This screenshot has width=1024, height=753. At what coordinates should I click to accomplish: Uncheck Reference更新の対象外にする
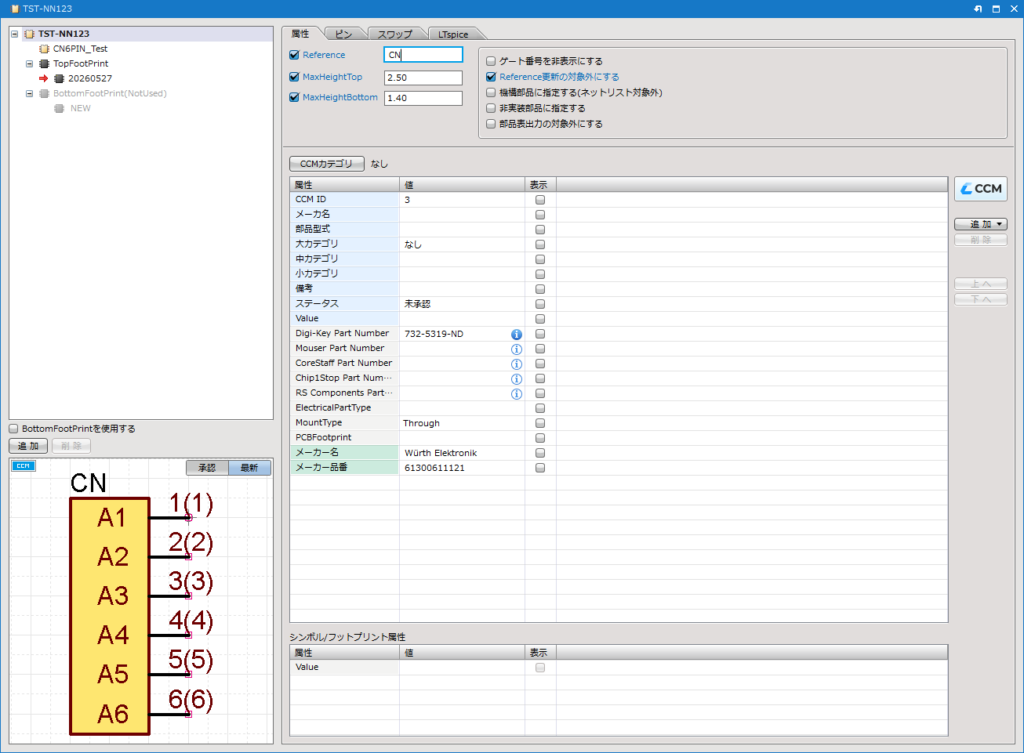(x=491, y=77)
